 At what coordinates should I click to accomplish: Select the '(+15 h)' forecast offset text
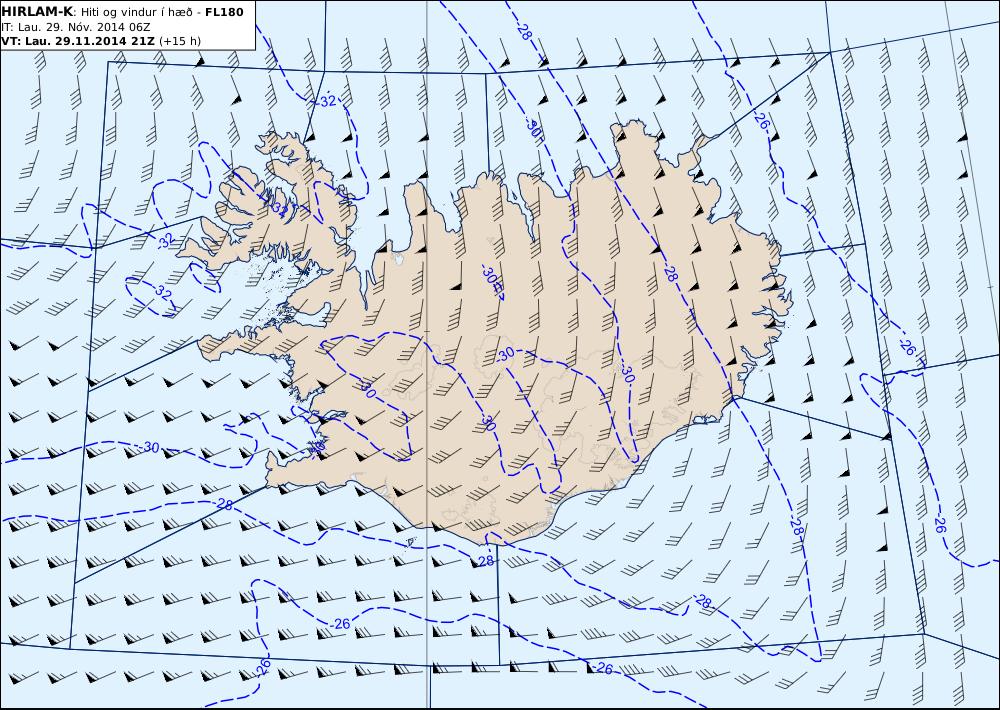click(x=180, y=41)
